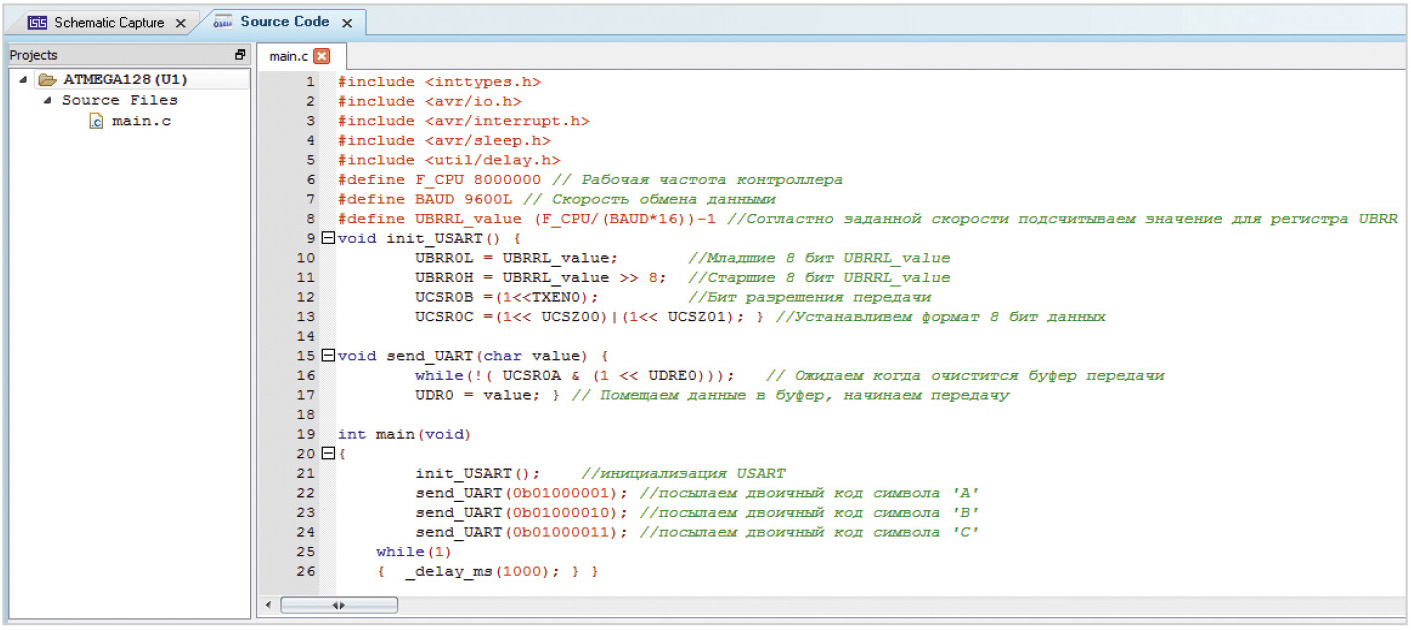Click '#define F_CPU 8000000' text
Image resolution: width=1411 pixels, height=630 pixels.
(439, 180)
